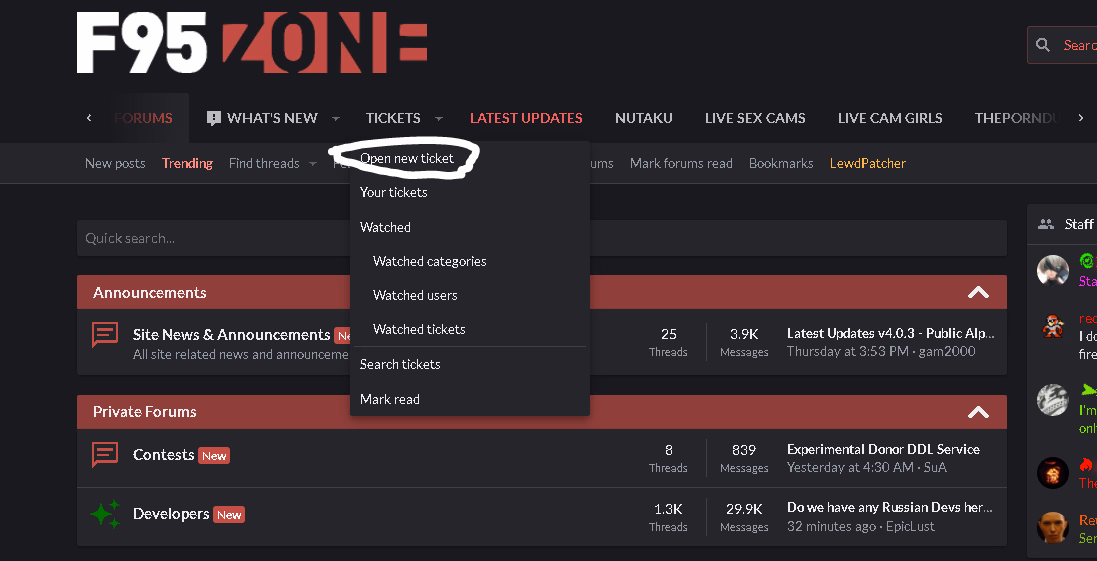Open Experimental Donor DDL Service thread
The height and width of the screenshot is (561, 1097).
coord(883,449)
